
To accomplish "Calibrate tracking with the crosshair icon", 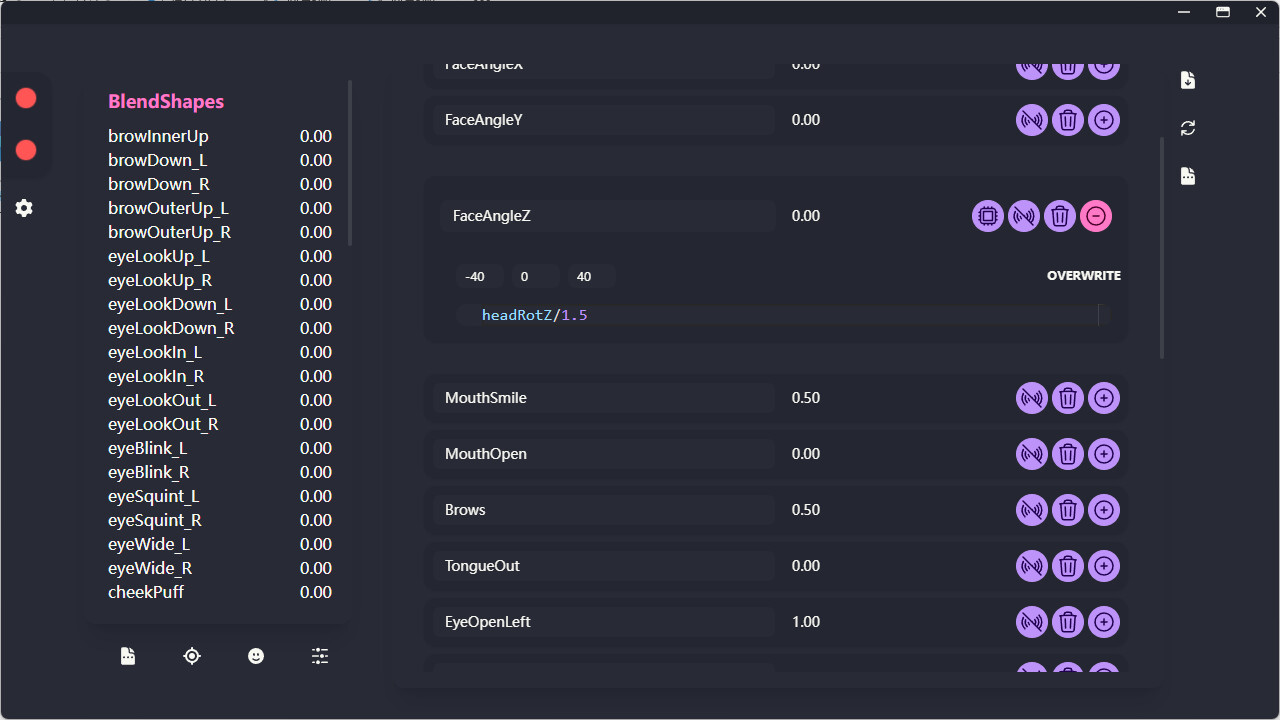I will tap(192, 656).
